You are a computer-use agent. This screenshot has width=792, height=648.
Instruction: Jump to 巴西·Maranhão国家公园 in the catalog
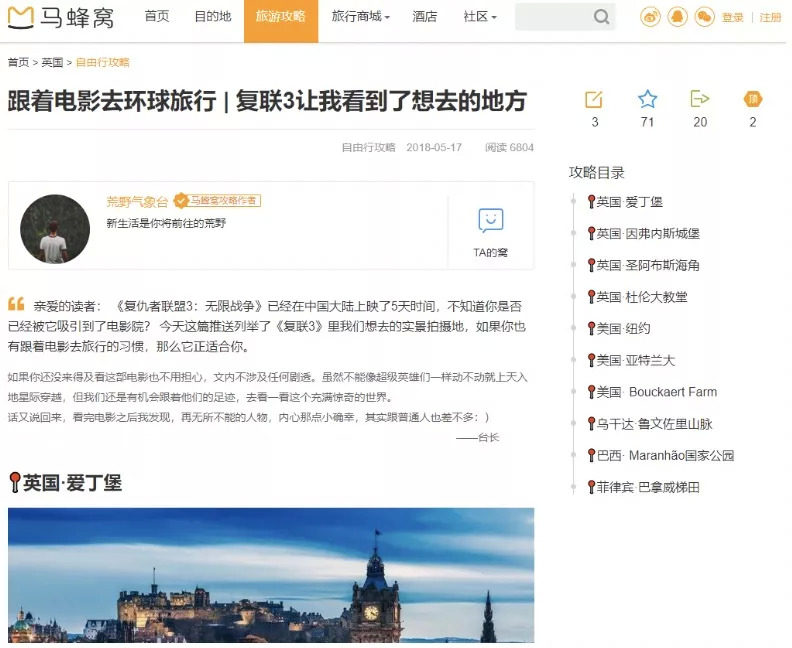(661, 456)
